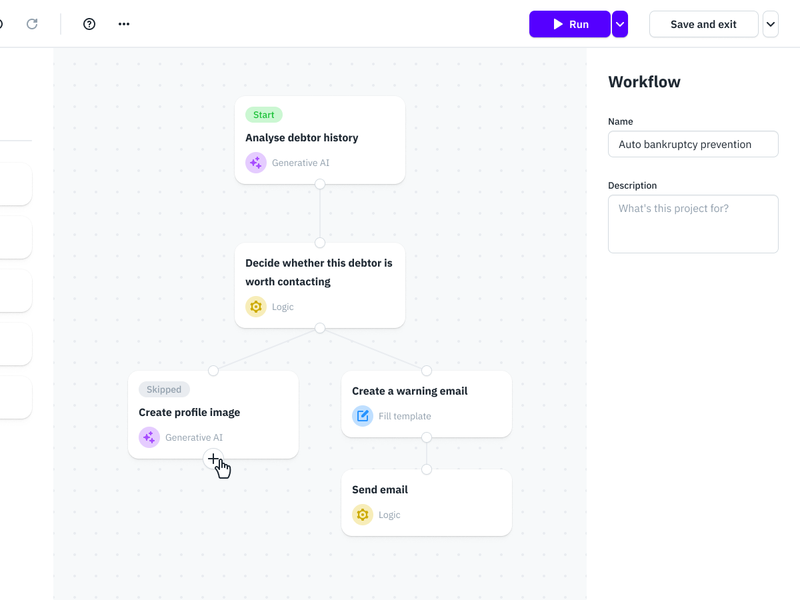Click the redo arrow icon
The width and height of the screenshot is (800, 600).
pyautogui.click(x=32, y=24)
